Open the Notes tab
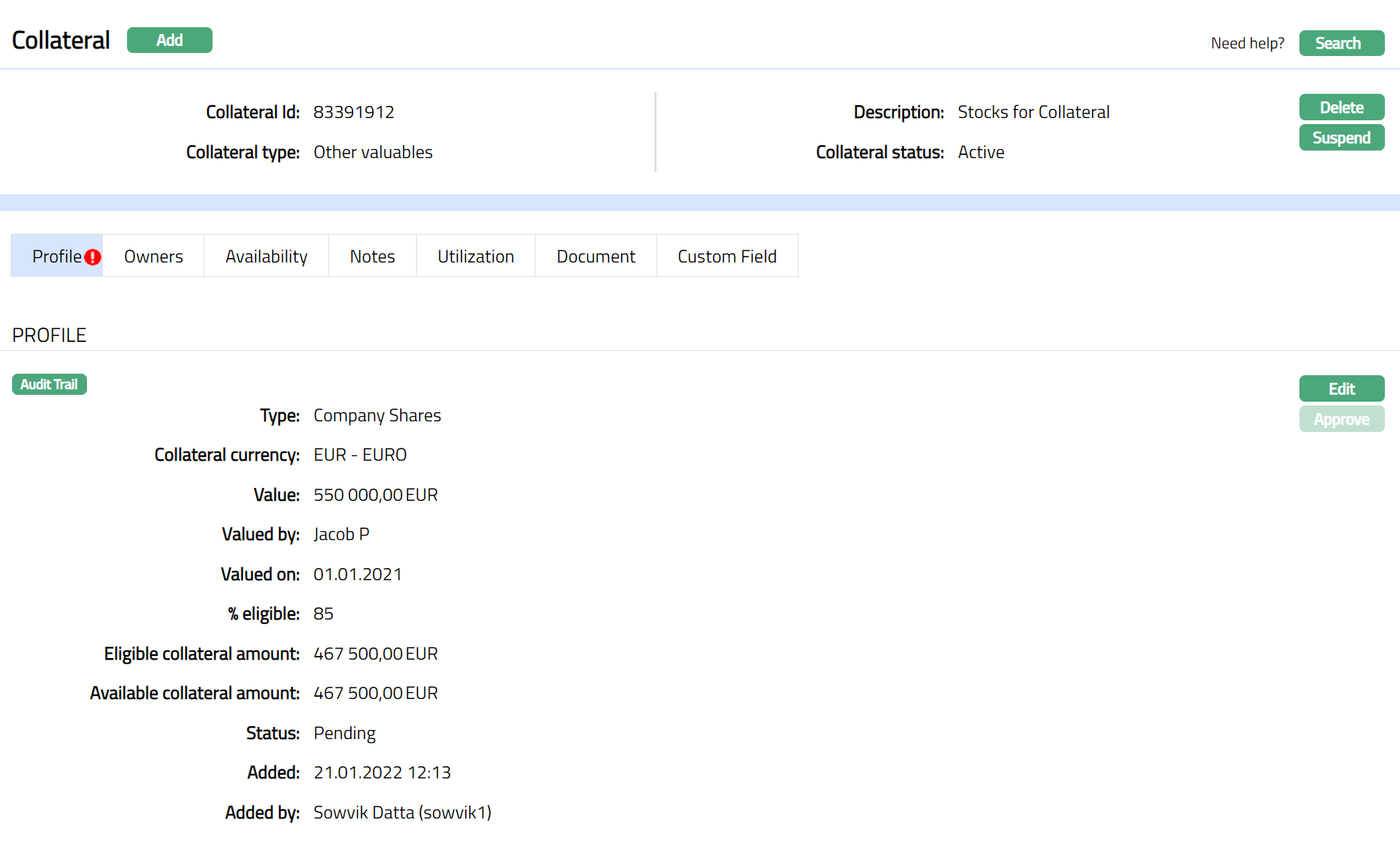The image size is (1400, 848). point(372,256)
